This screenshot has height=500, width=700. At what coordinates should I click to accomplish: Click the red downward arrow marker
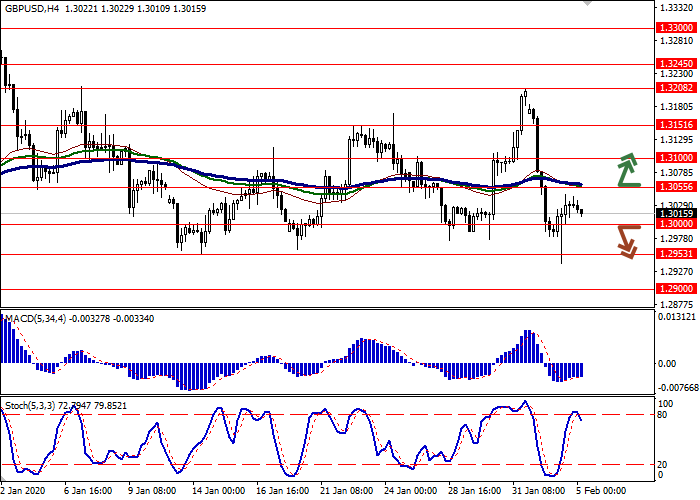[627, 241]
